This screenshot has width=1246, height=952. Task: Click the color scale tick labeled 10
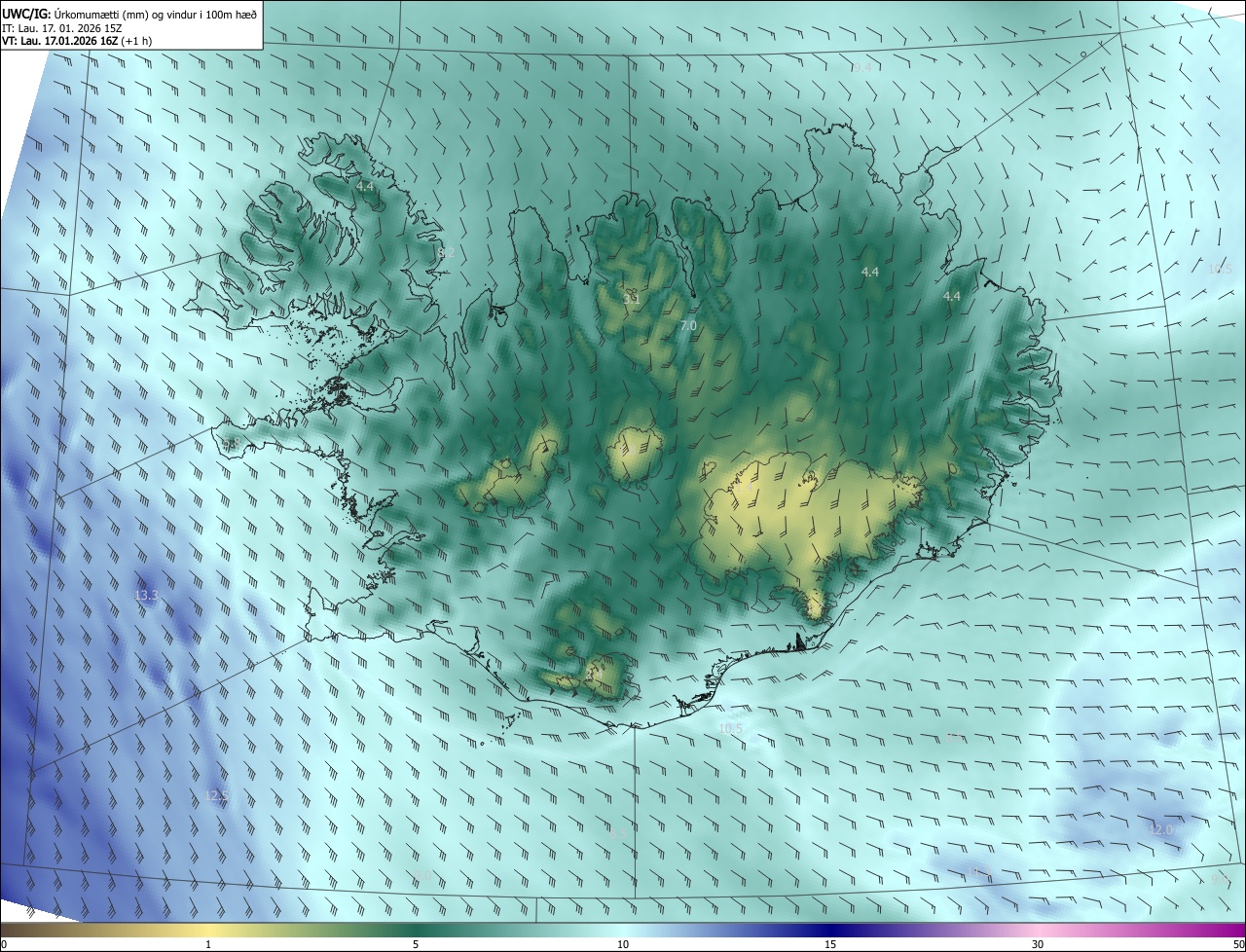[x=623, y=944]
